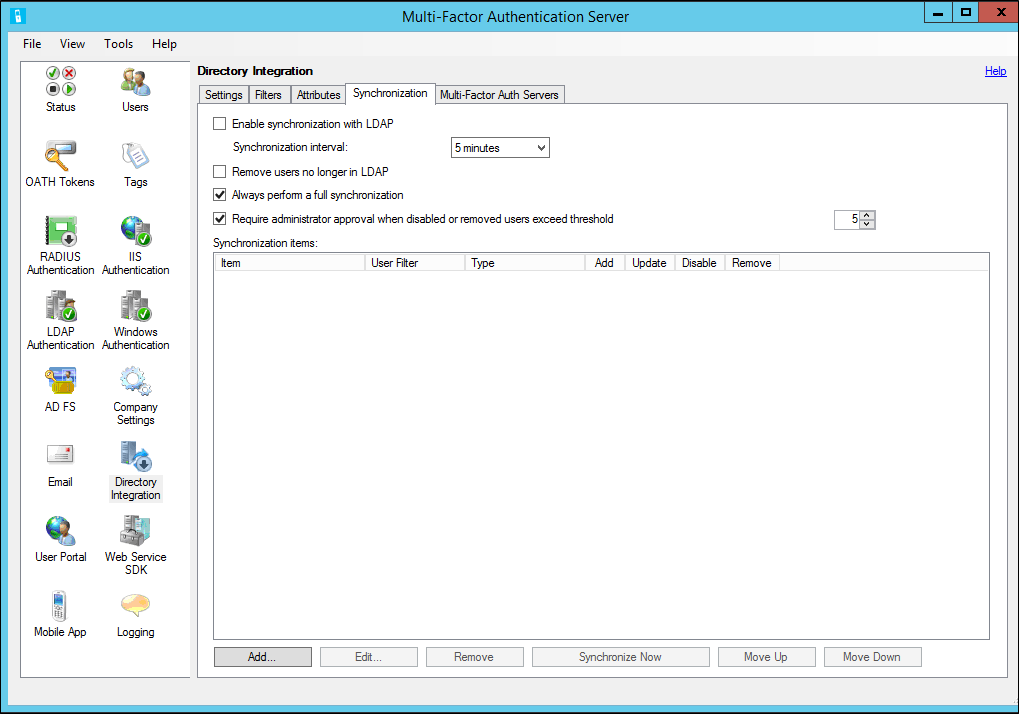The height and width of the screenshot is (714, 1019).
Task: Increase the approval threshold value
Action: [x=866, y=214]
